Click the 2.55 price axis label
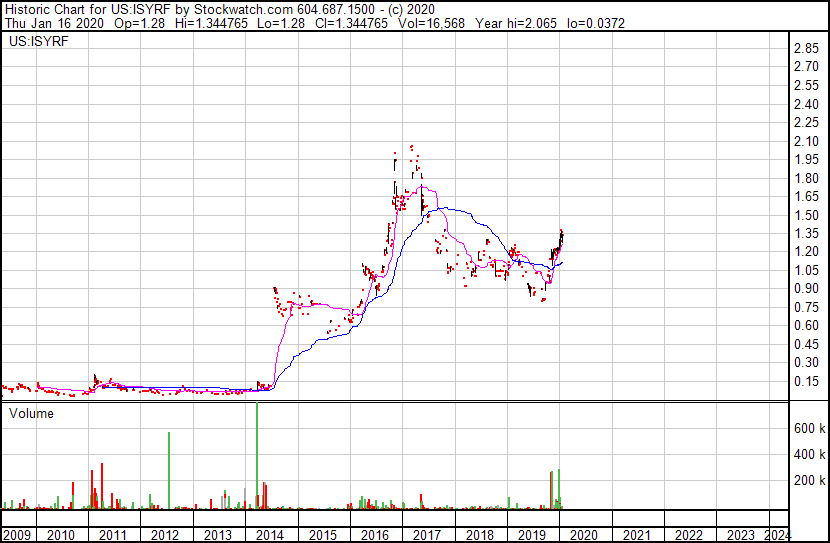 pos(806,85)
